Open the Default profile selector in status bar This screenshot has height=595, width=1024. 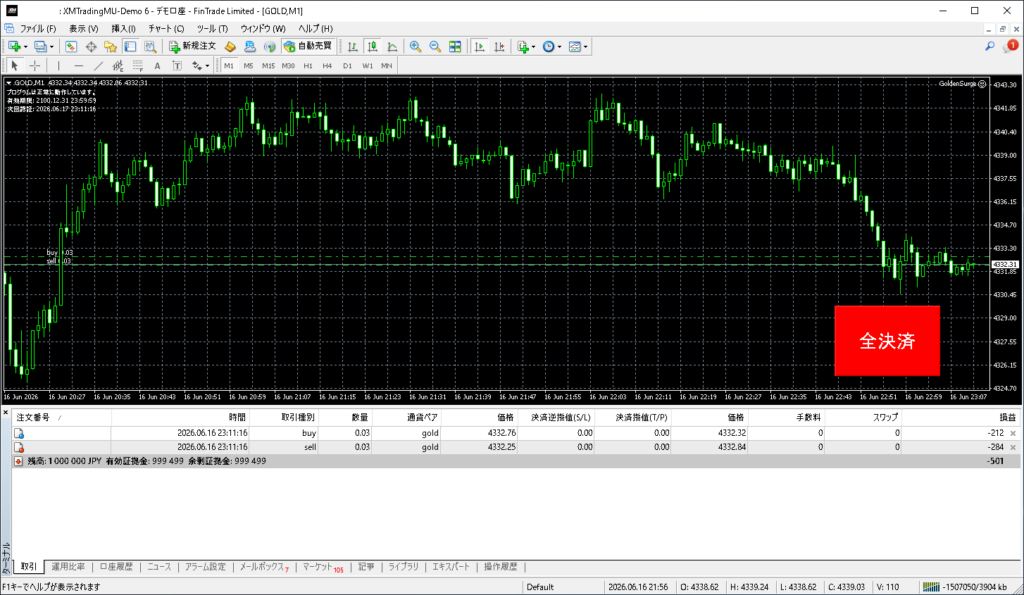pyautogui.click(x=541, y=587)
